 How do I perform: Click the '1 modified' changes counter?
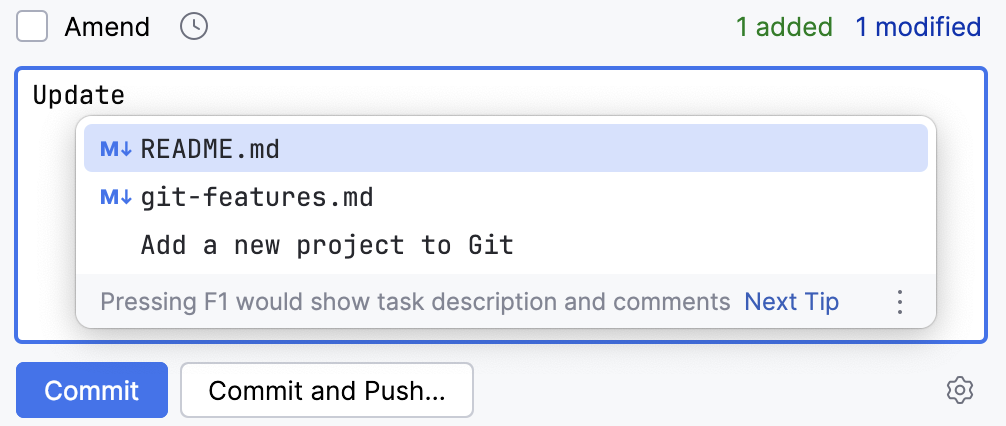[917, 27]
